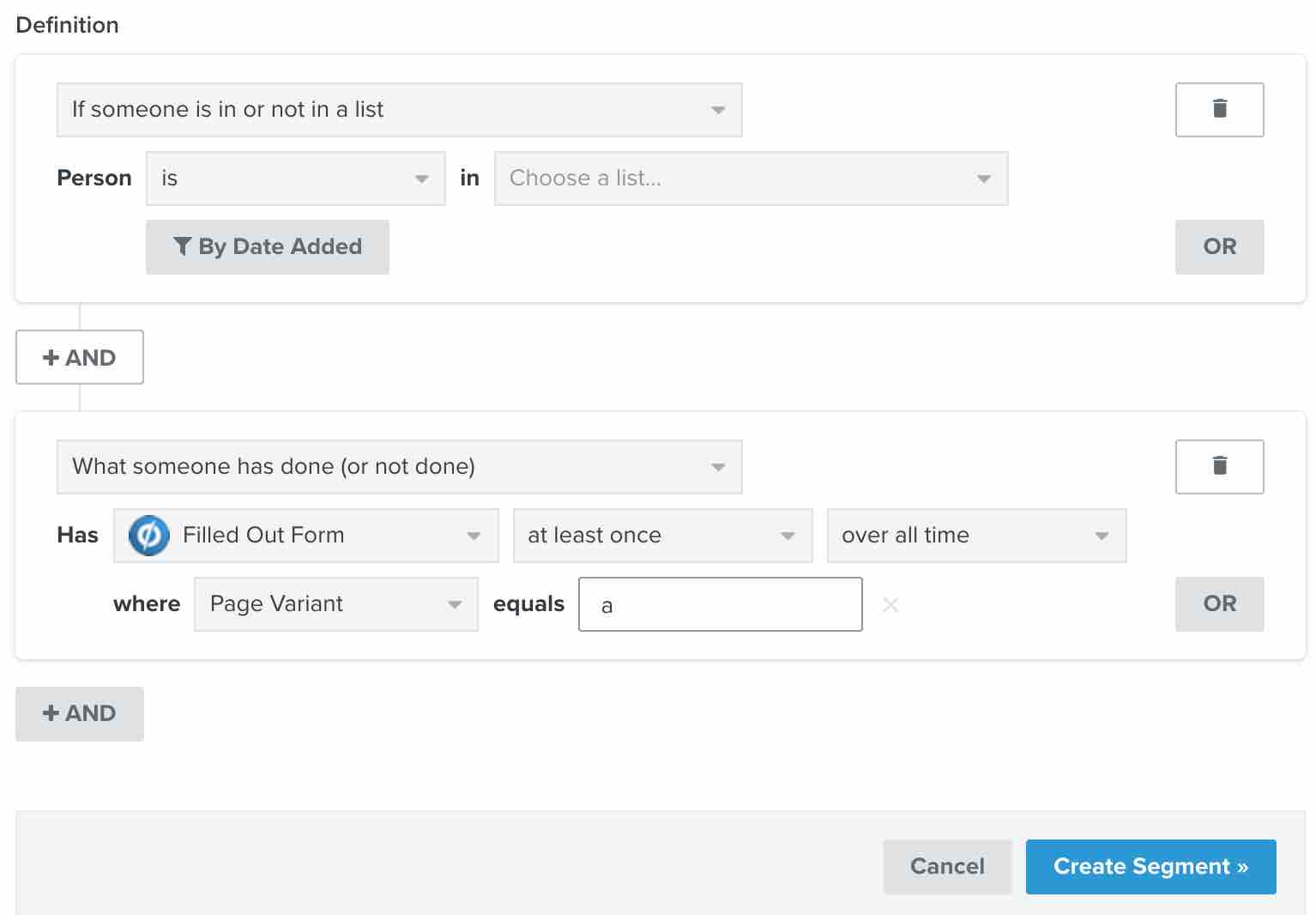Add an OR condition to the list rule
This screenshot has width=1316, height=915.
pyautogui.click(x=1219, y=246)
